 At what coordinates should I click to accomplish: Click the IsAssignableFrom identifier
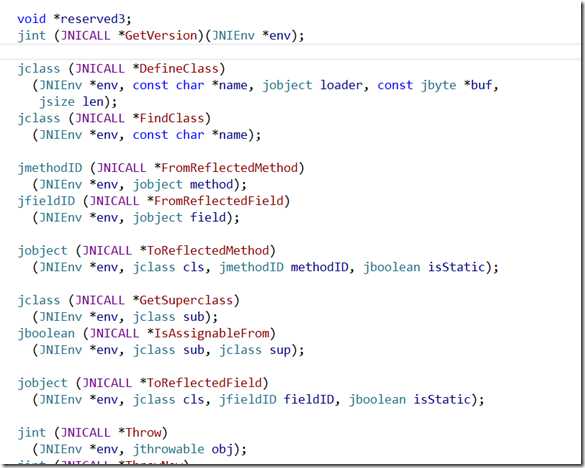(x=212, y=333)
